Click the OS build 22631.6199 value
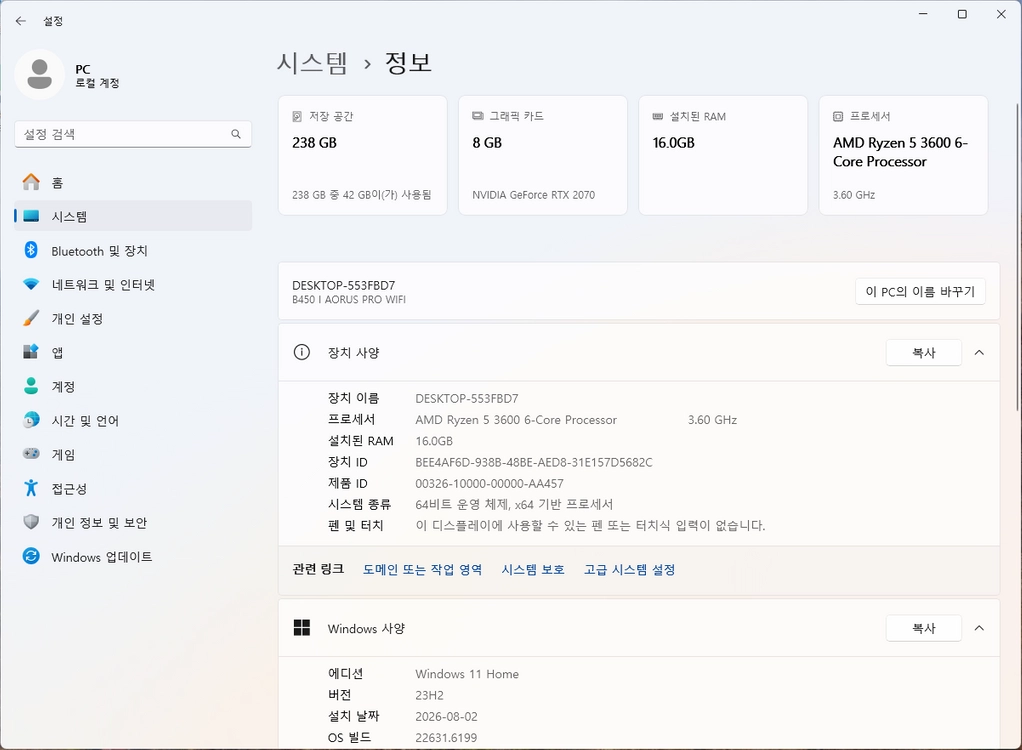Screen dimensions: 1022x750 click(446, 738)
